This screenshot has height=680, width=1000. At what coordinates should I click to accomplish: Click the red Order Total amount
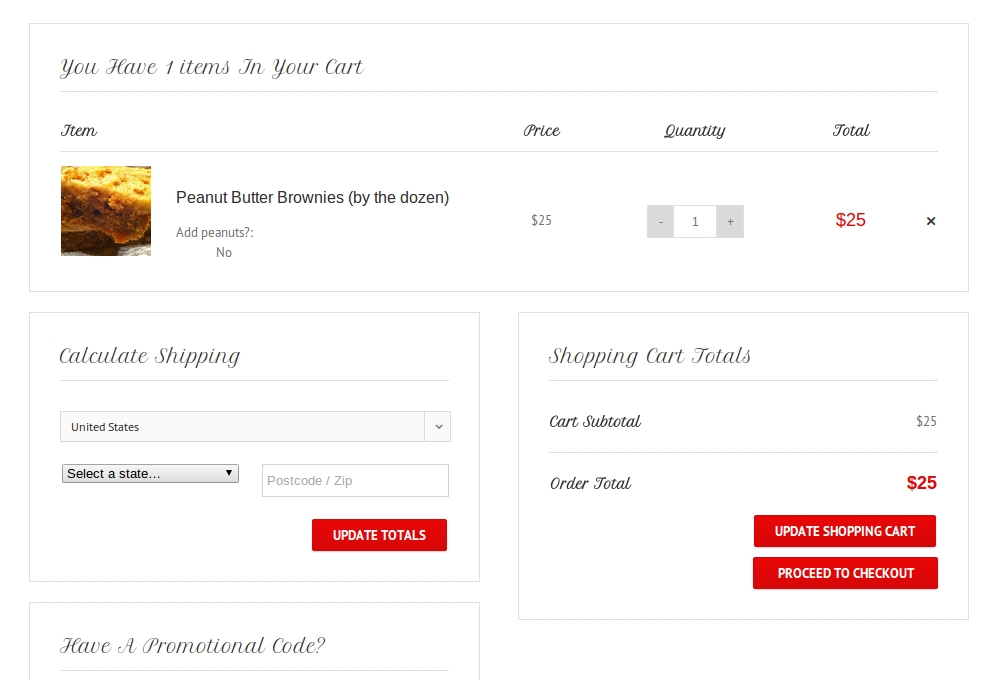(921, 483)
